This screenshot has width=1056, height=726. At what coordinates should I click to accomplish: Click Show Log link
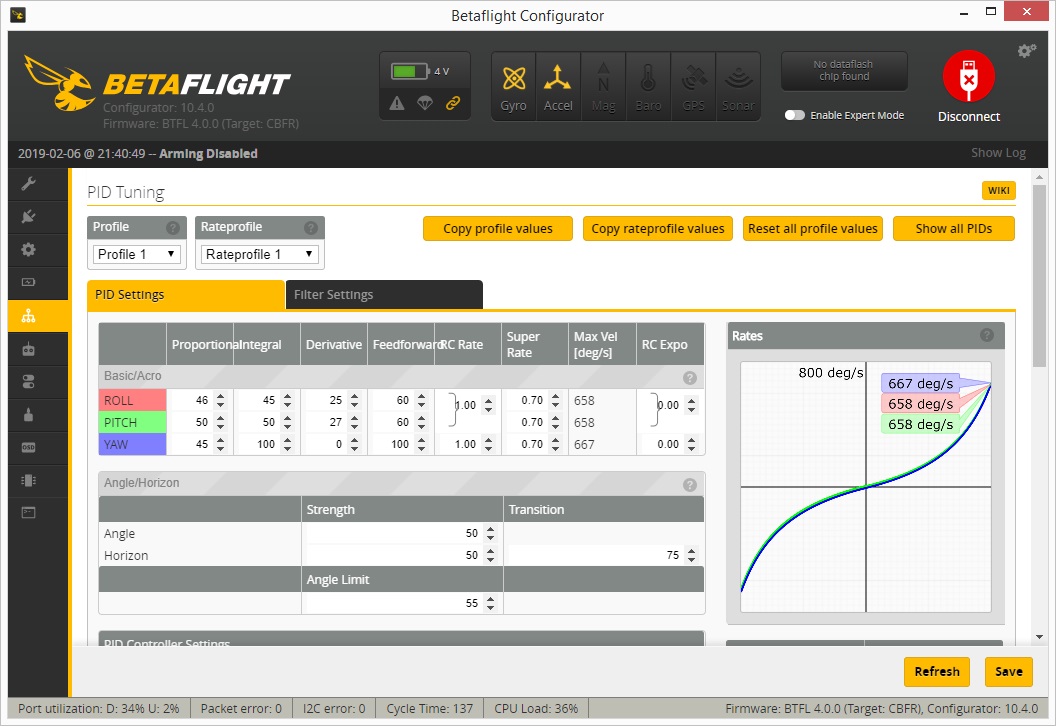click(998, 153)
